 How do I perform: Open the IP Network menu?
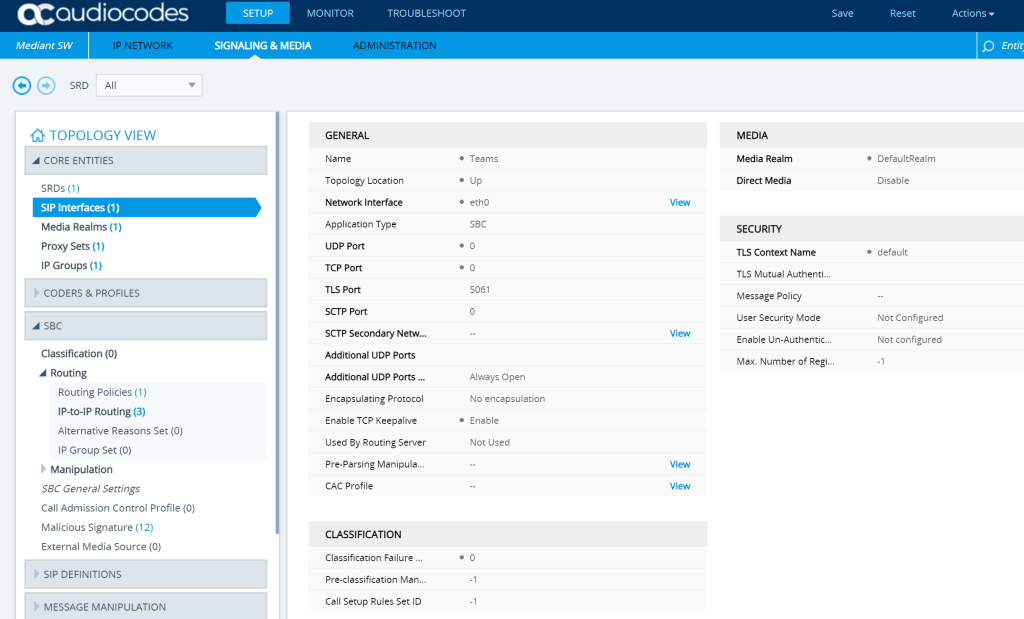[x=142, y=46]
